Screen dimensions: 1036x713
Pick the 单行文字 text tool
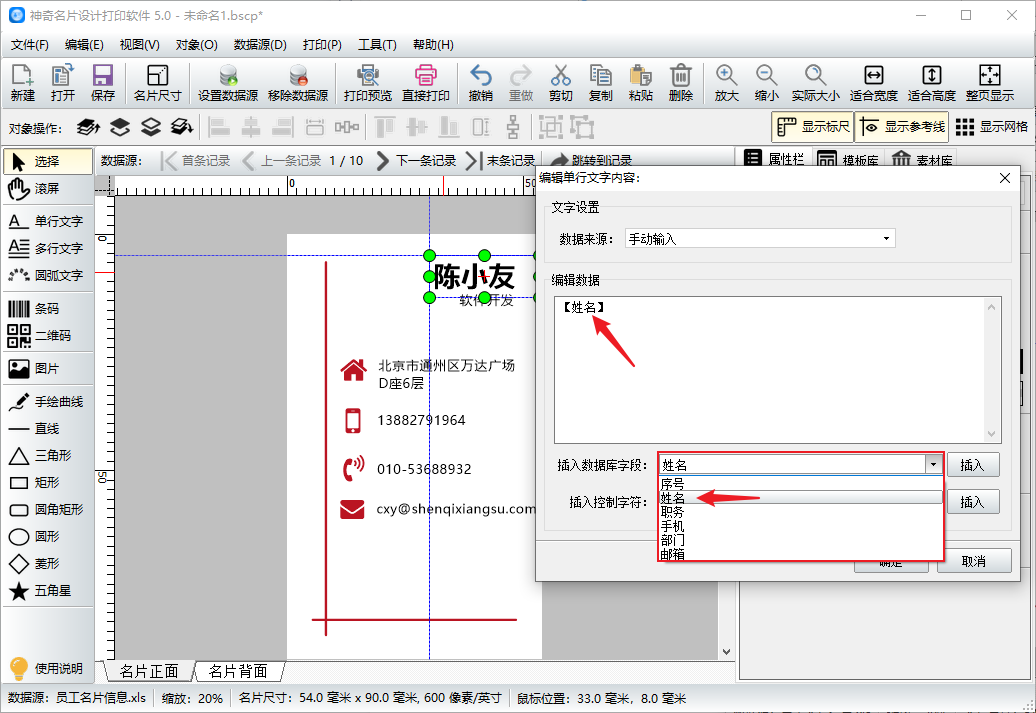click(48, 221)
